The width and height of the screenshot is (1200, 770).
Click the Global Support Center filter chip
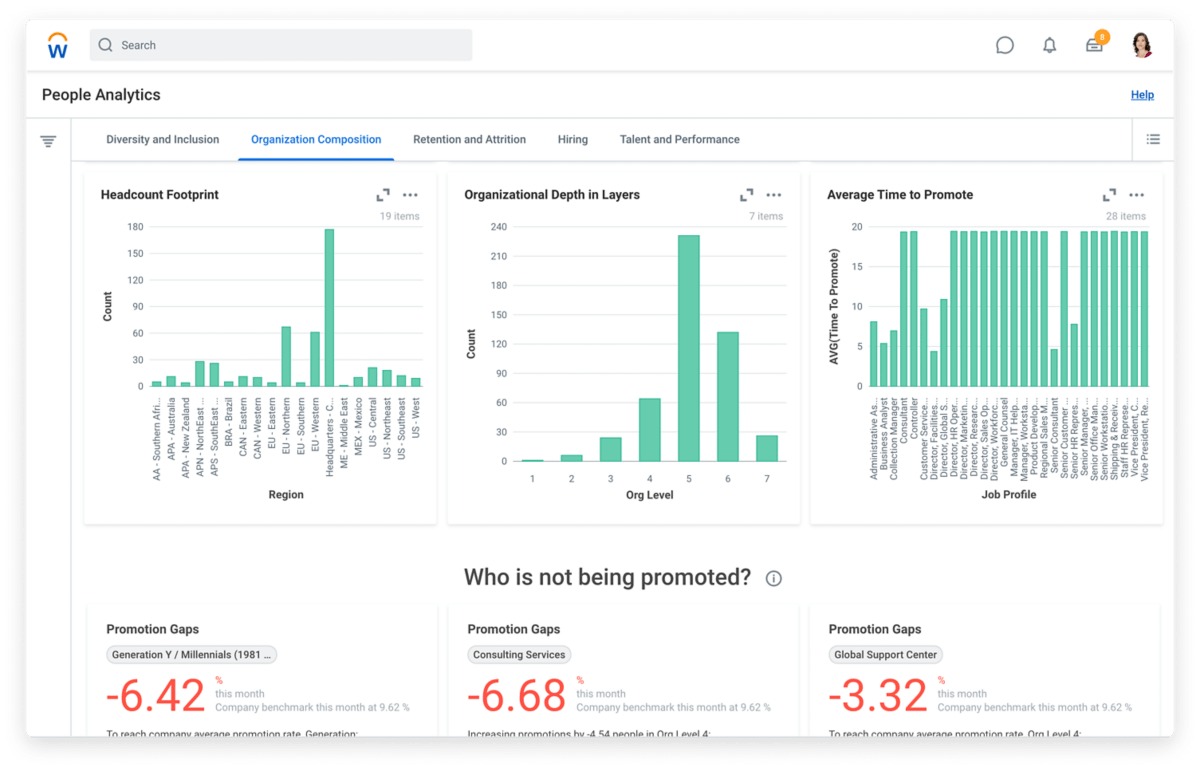887,655
